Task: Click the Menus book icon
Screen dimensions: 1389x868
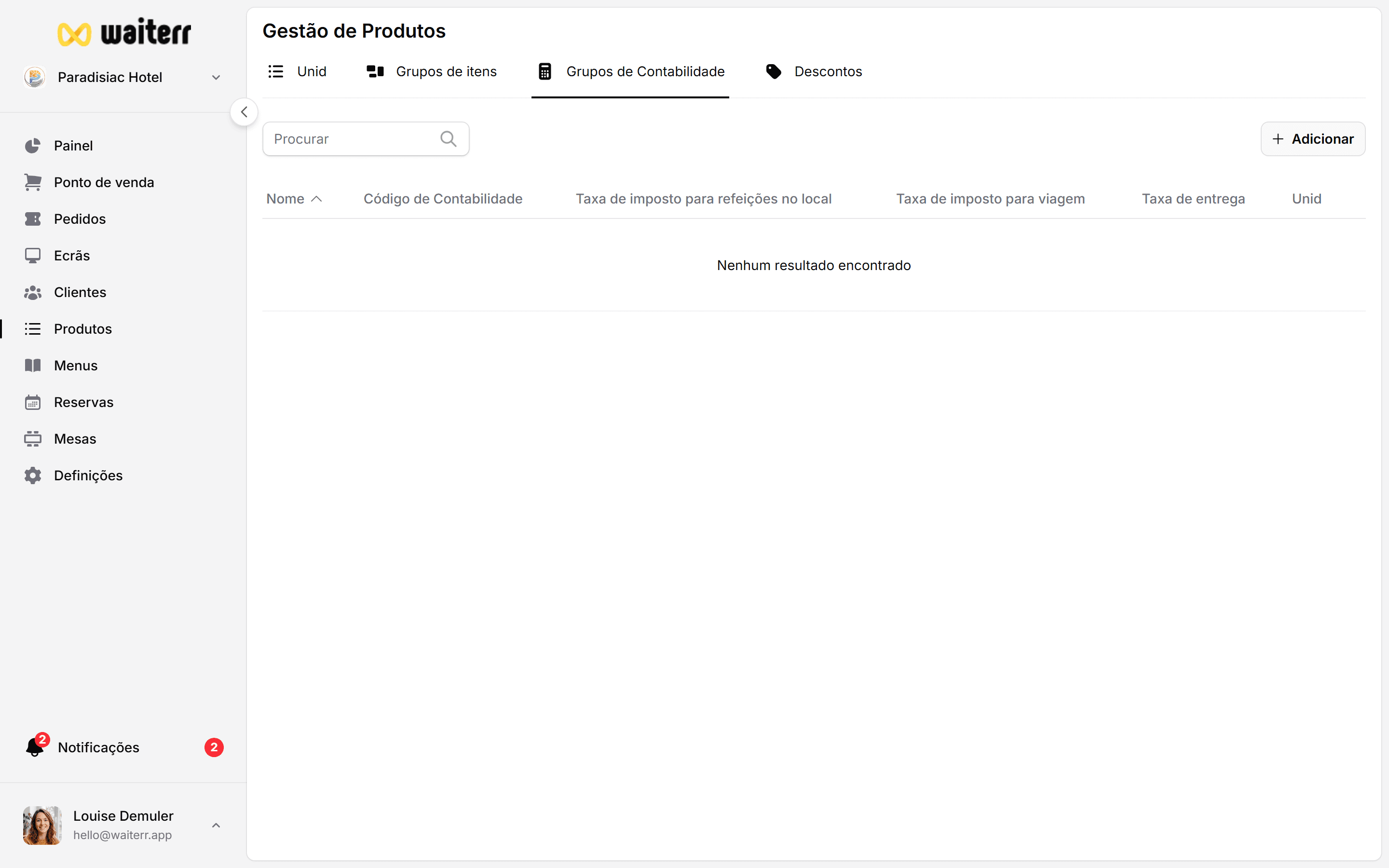Action: [33, 366]
